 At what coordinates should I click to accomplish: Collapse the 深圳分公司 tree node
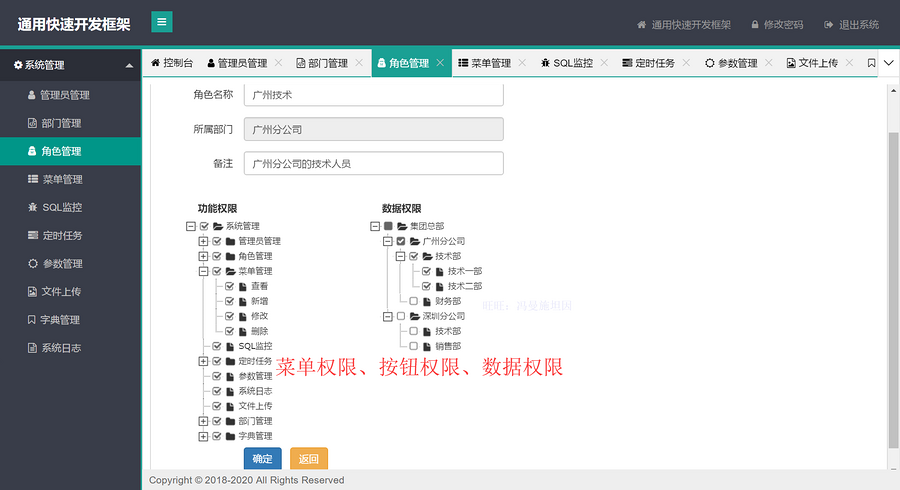pyautogui.click(x=387, y=316)
